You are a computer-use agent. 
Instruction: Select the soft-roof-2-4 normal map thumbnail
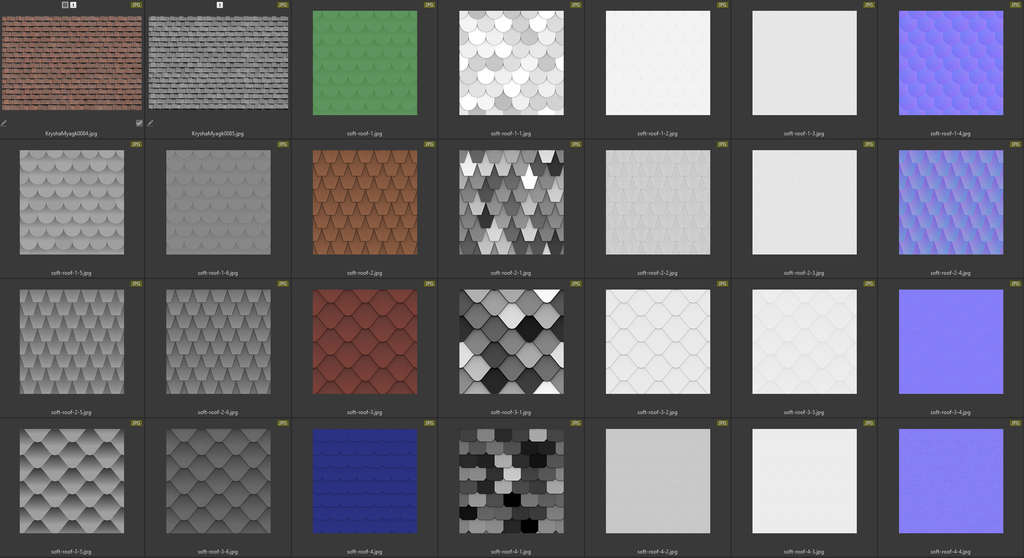click(x=950, y=202)
